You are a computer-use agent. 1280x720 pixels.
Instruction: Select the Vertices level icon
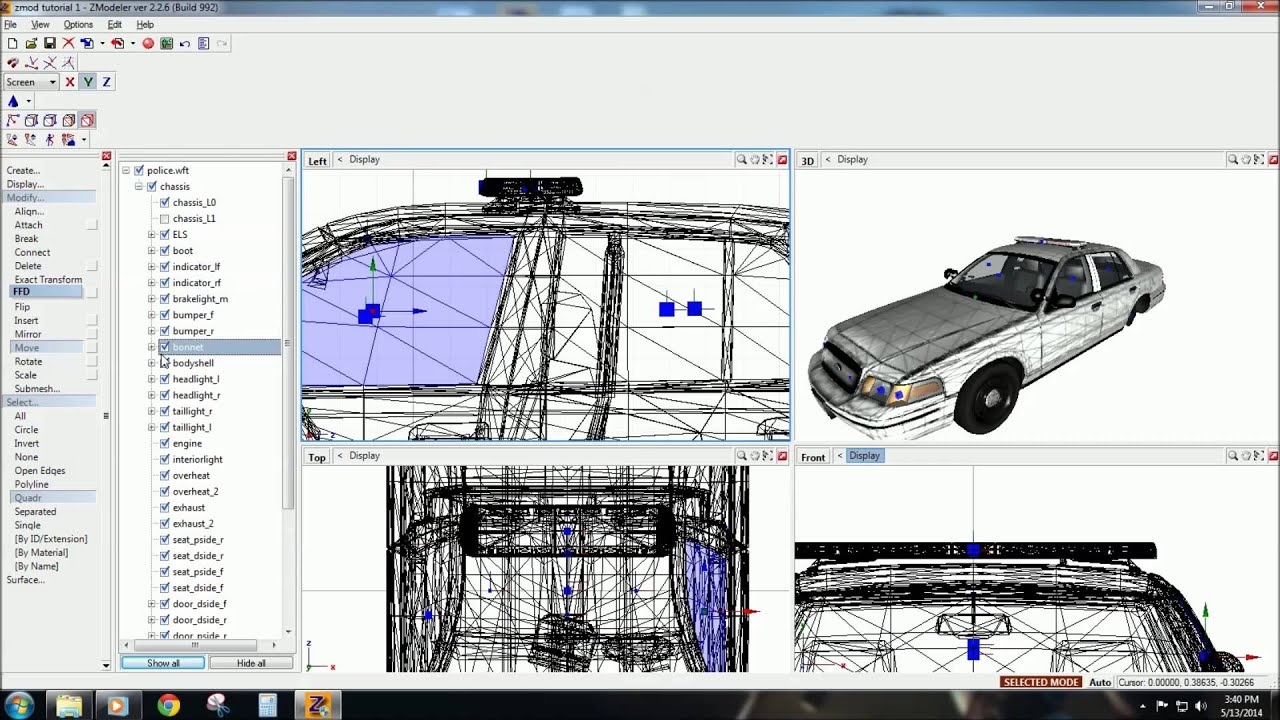[12, 120]
